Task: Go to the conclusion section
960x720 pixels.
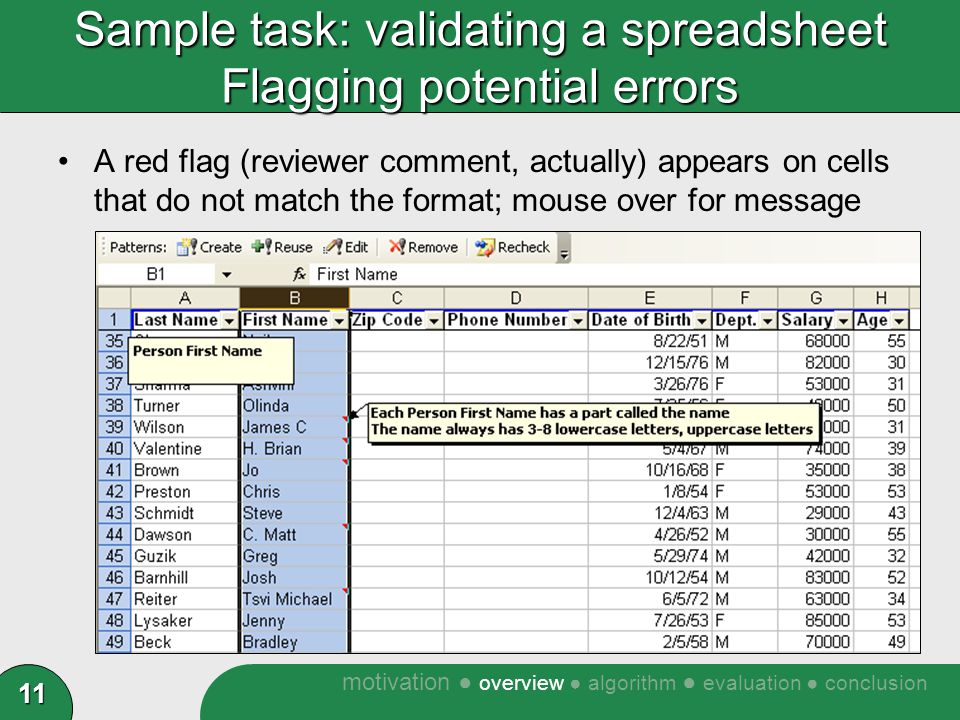Action: click(x=876, y=683)
